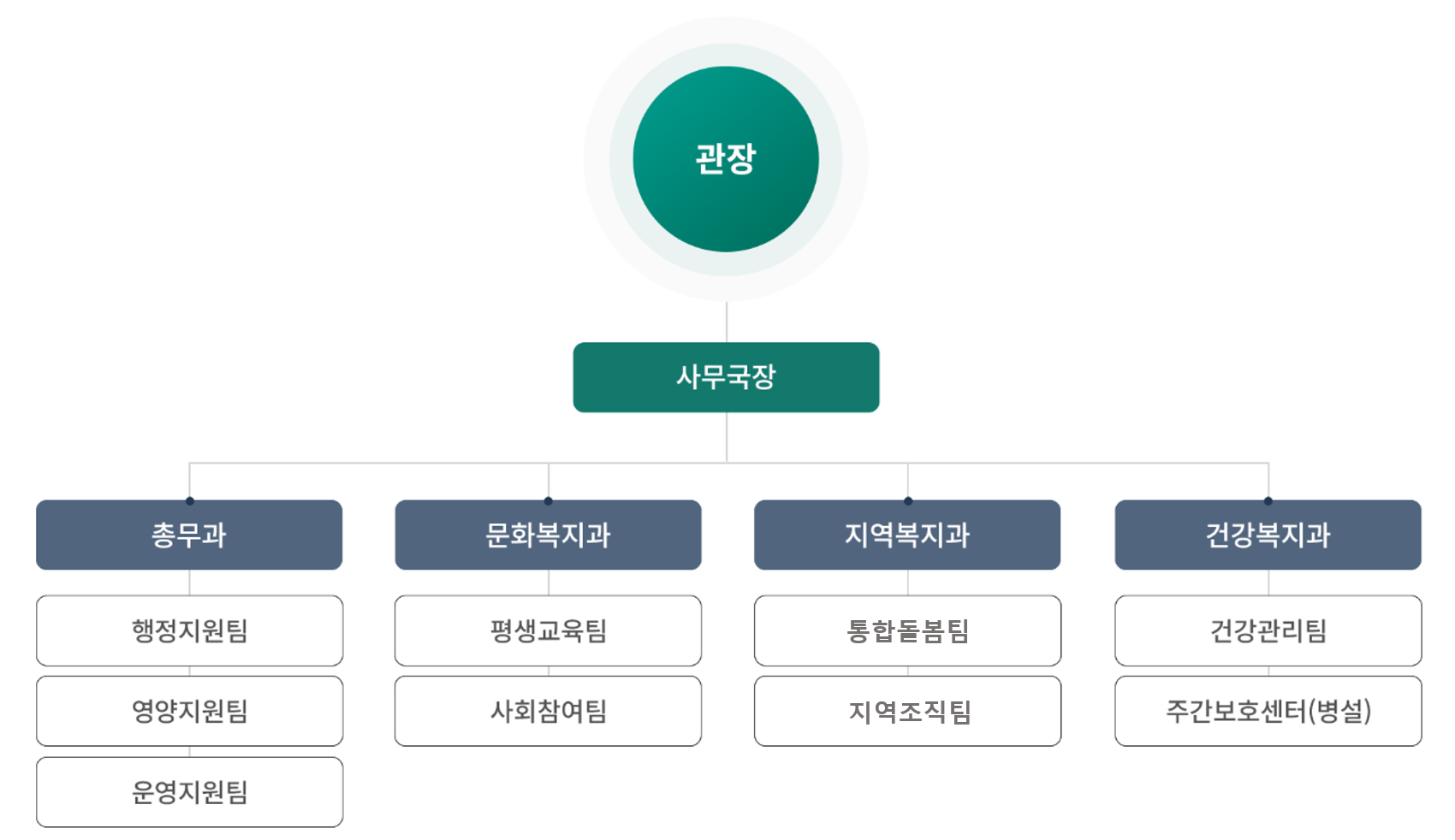Select the 행정지원팀 team box
Image resolution: width=1455 pixels, height=840 pixels.
tap(189, 631)
